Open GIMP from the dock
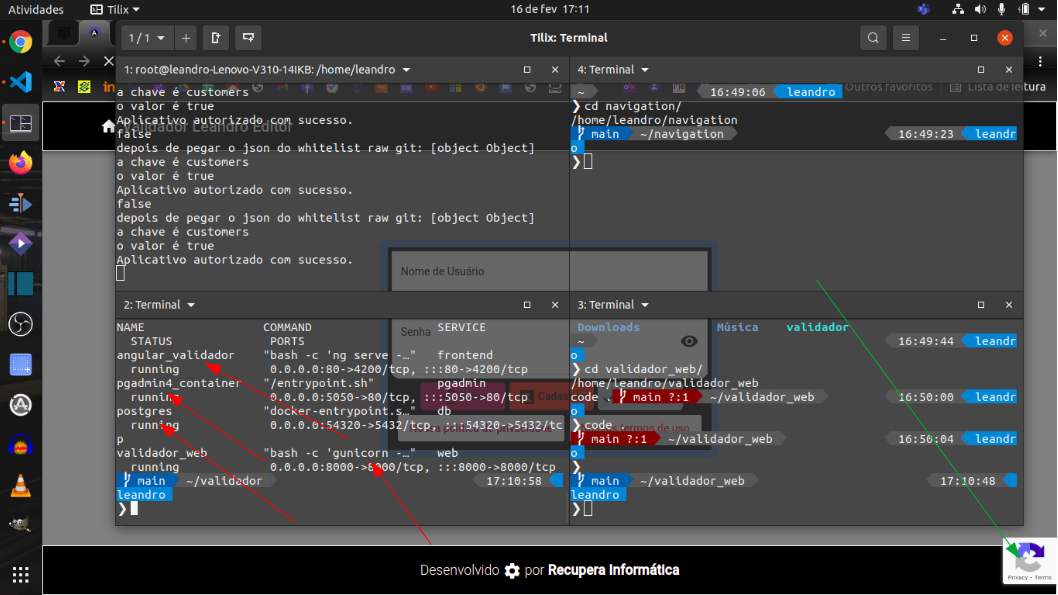 [x=21, y=524]
